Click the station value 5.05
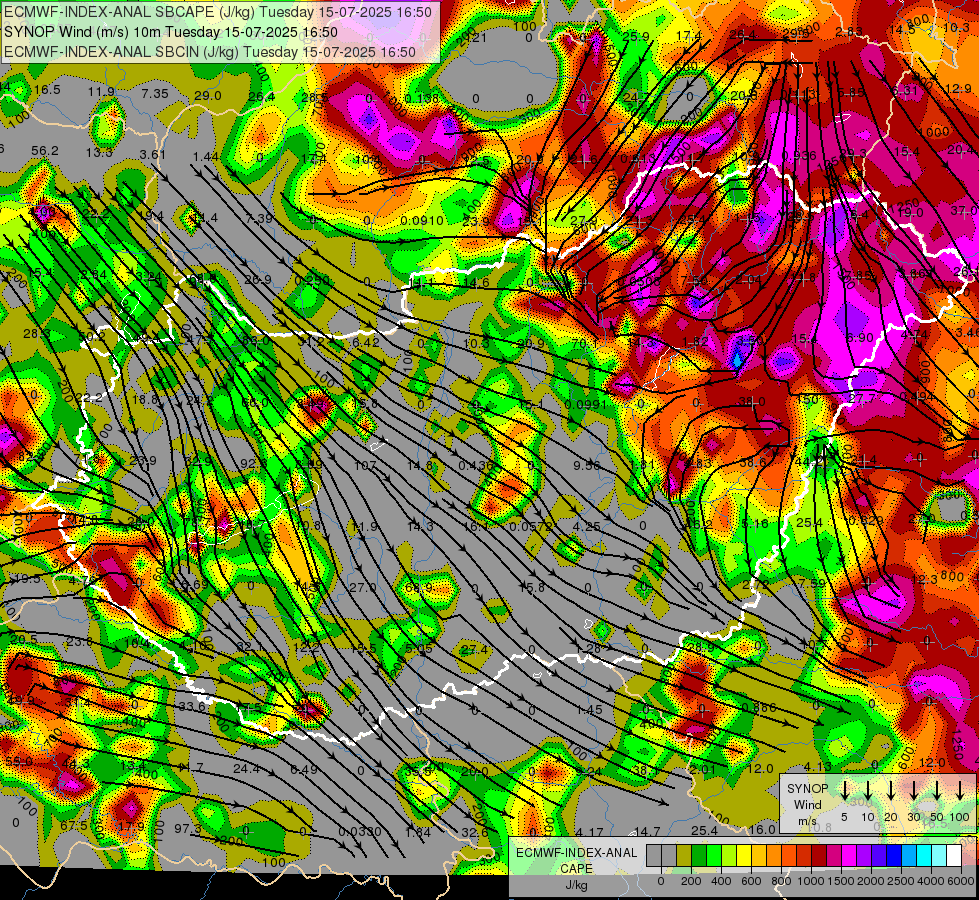979x900 pixels. click(x=418, y=649)
